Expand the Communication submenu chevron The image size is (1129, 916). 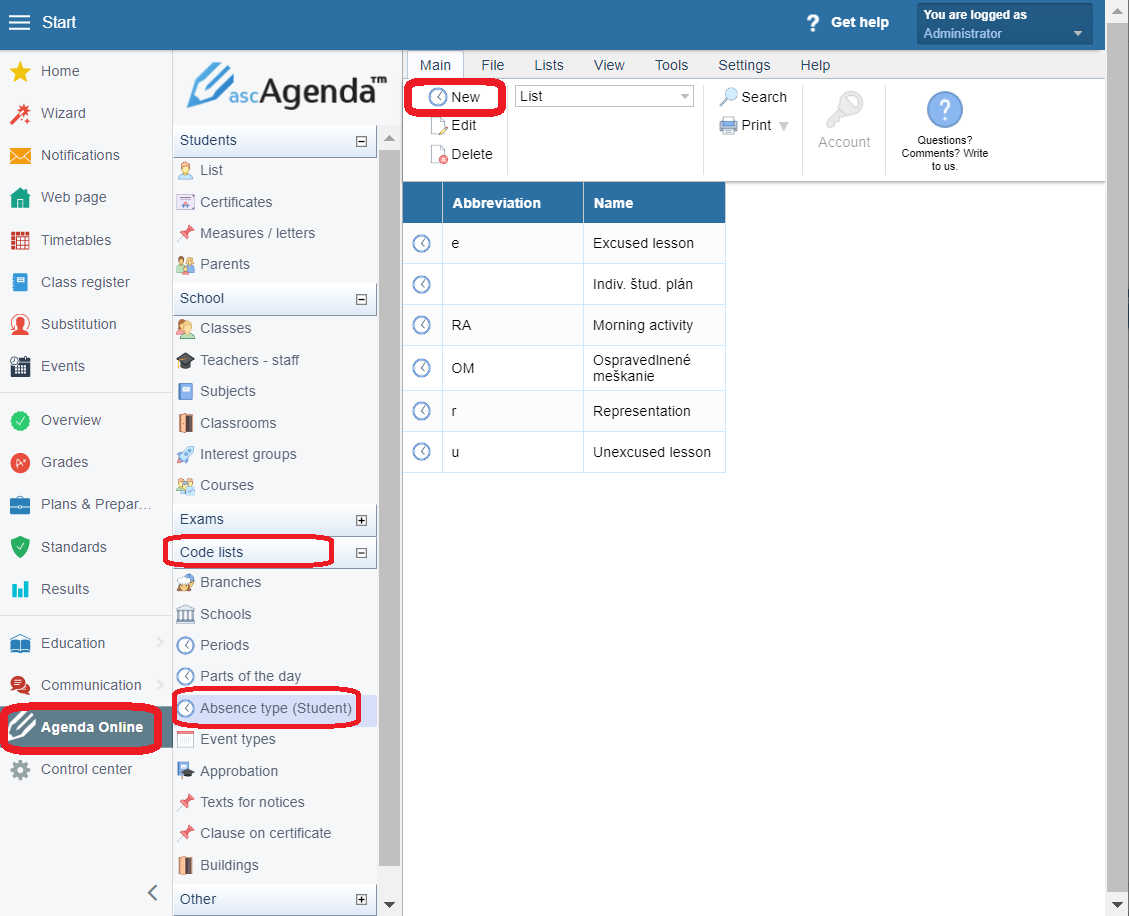pos(160,685)
